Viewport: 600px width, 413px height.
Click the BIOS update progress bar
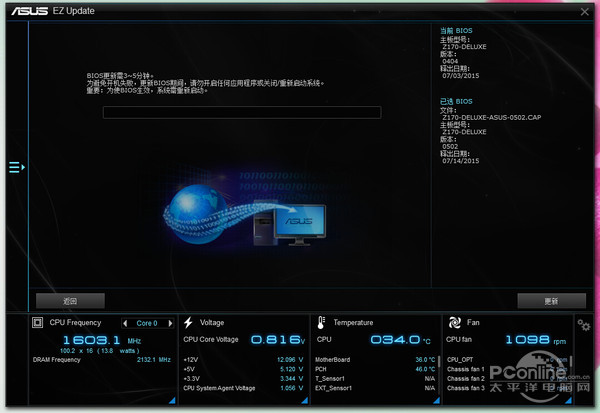242,113
